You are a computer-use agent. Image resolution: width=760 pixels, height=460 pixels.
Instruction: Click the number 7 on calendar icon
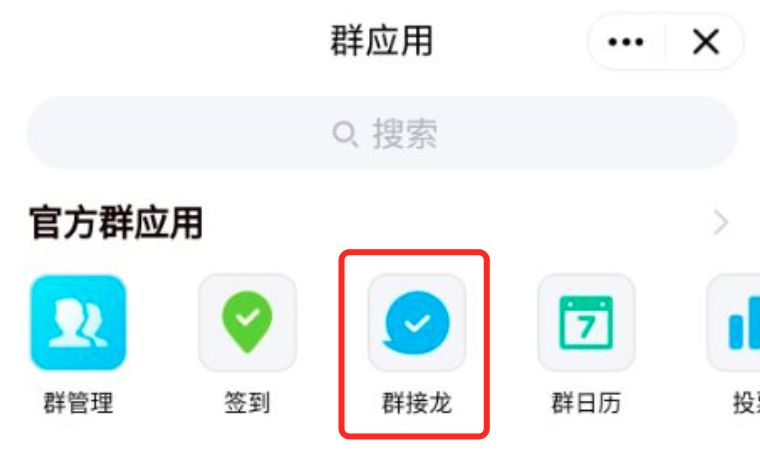coord(586,328)
